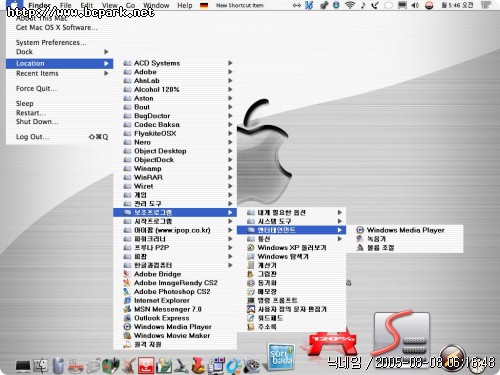Choose Shut Down... from the Apple menu
Image resolution: width=500 pixels, height=375 pixels.
[x=59, y=122]
